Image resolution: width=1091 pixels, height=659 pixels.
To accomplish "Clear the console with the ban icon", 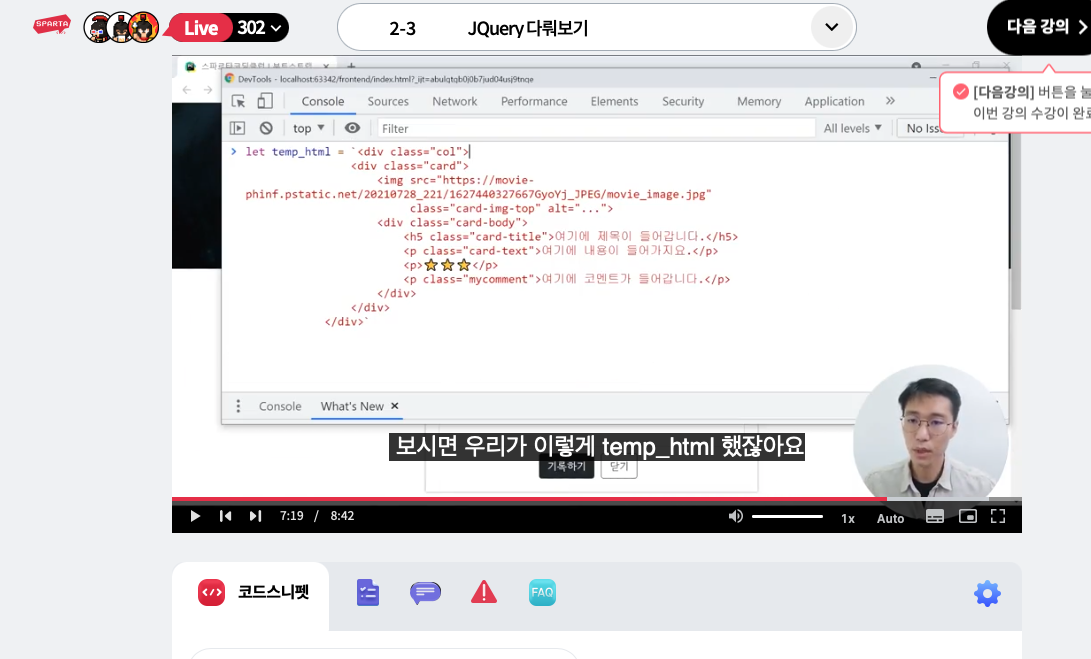I will point(266,128).
